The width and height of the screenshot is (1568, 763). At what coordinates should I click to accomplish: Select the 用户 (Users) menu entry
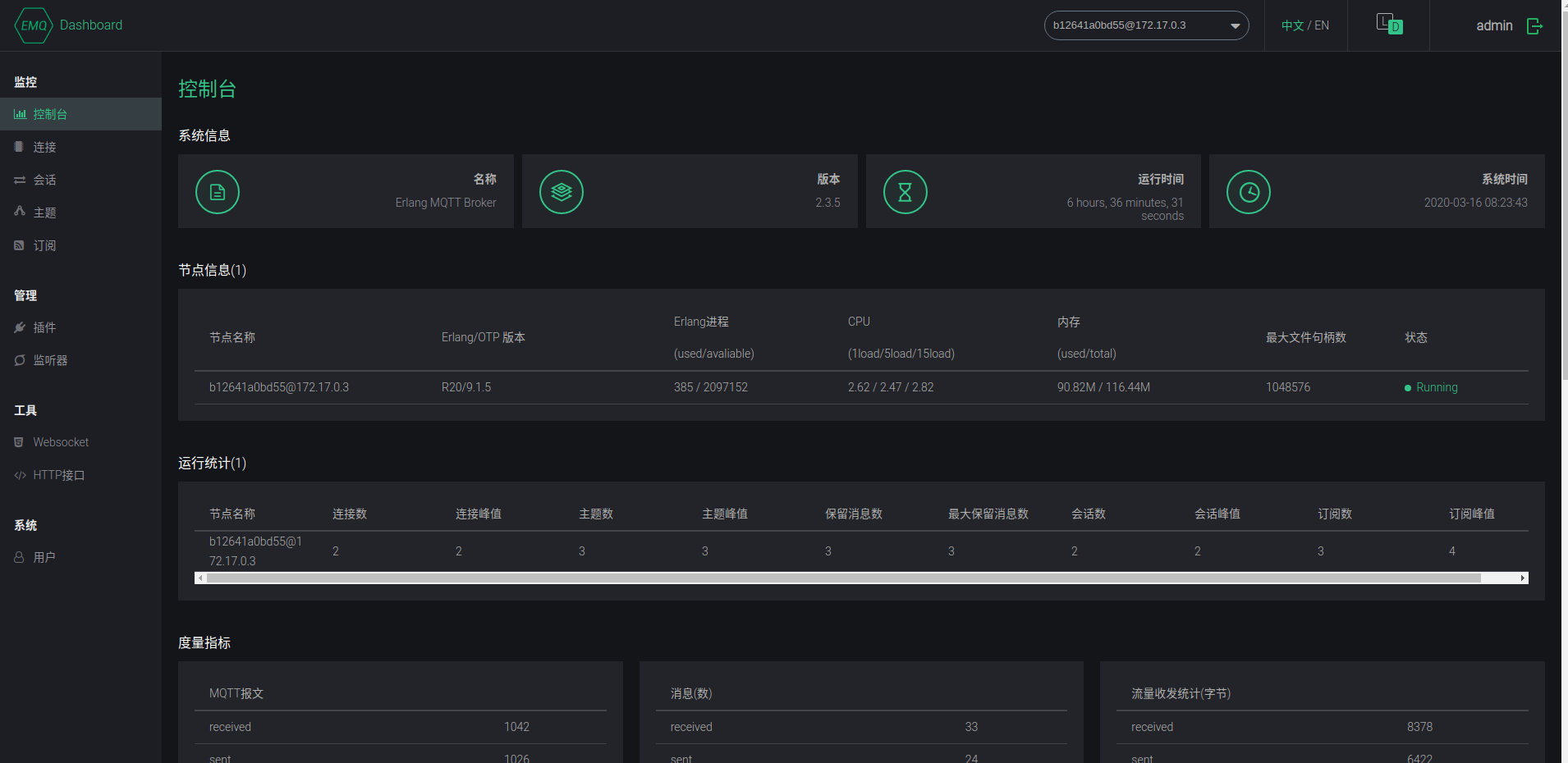point(43,556)
